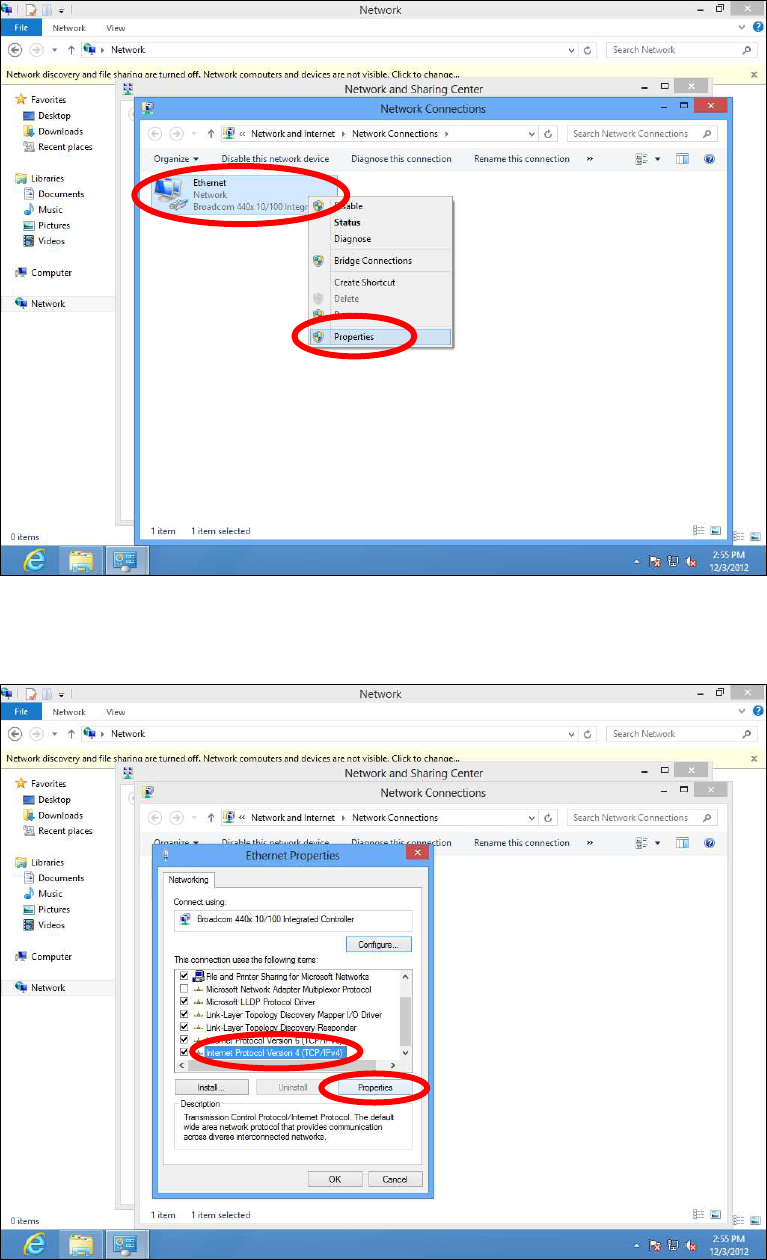Select the Ethernet adapter icon in Network Connections
Image resolution: width=767 pixels, height=1260 pixels.
click(172, 194)
